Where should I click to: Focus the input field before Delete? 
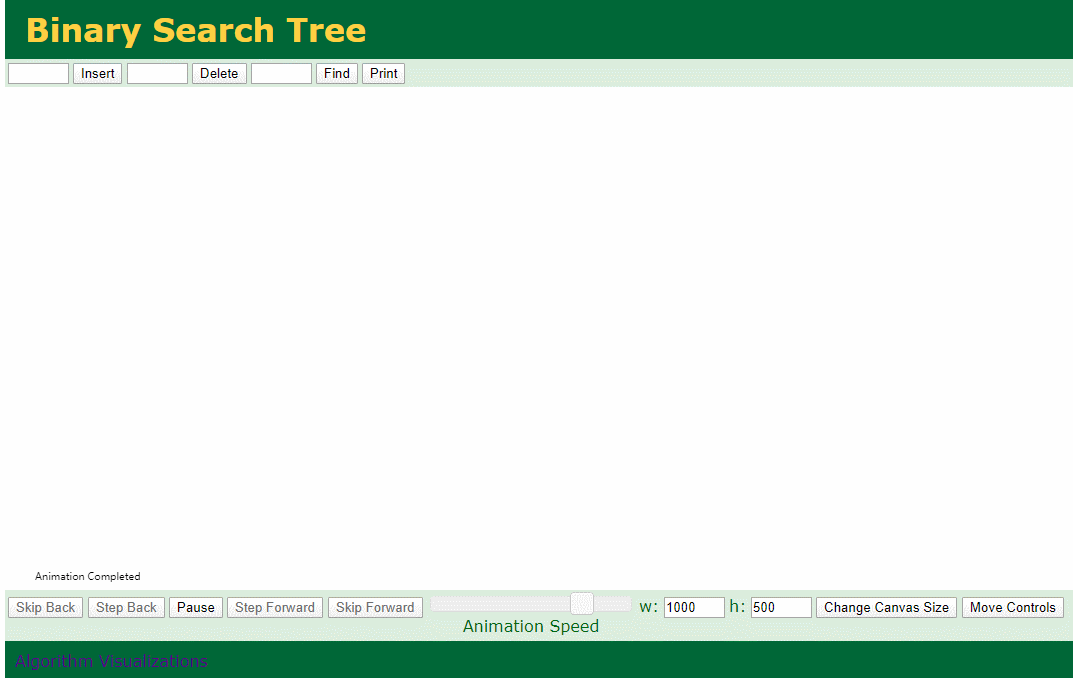coord(157,74)
